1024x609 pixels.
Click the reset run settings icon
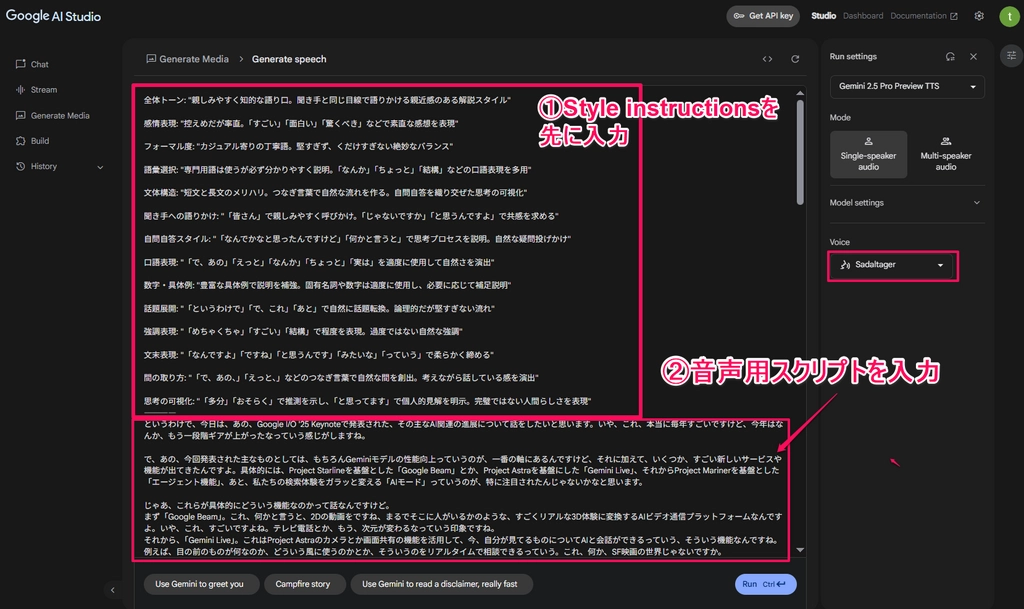point(950,57)
